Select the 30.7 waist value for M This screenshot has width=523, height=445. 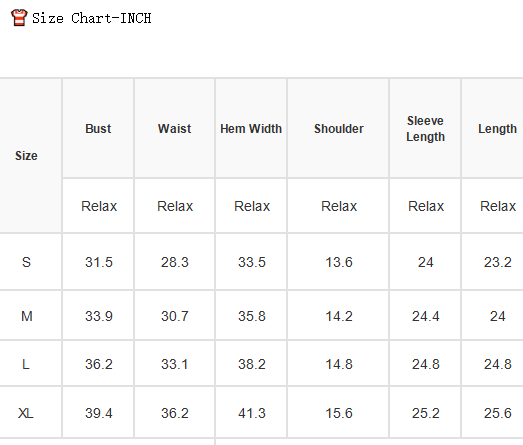(x=175, y=316)
